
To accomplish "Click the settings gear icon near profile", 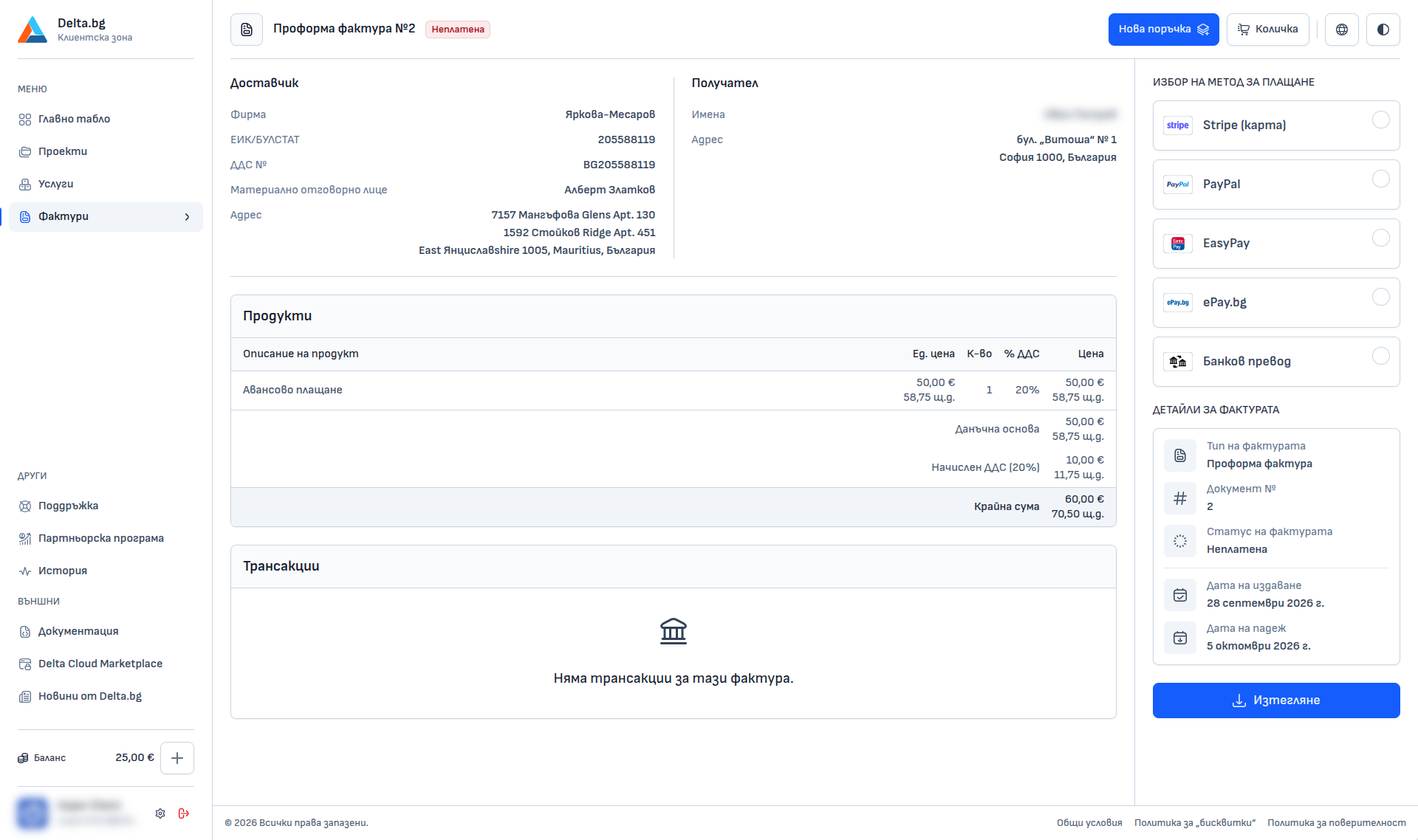I will tap(160, 813).
